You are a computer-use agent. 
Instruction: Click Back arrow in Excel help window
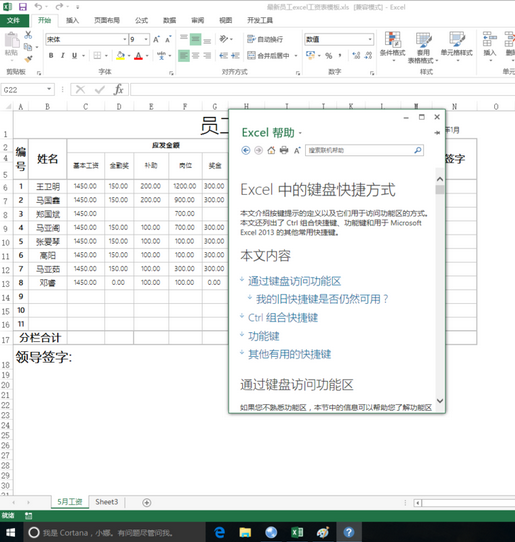[x=246, y=150]
